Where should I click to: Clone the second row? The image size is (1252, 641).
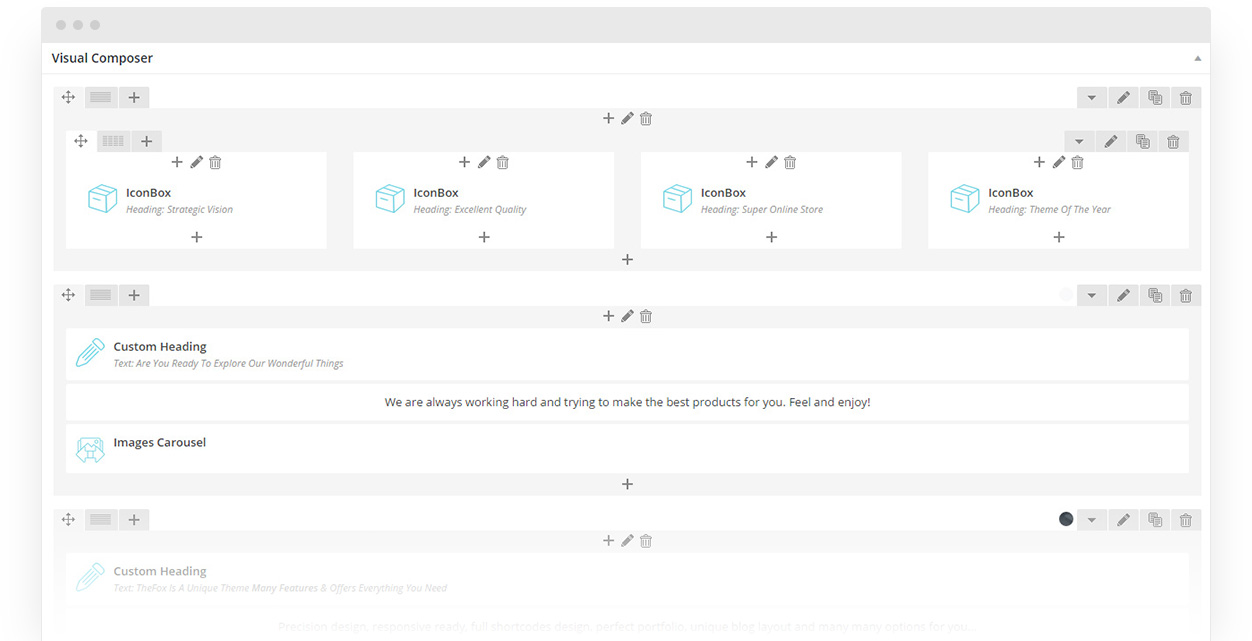[x=1155, y=296]
